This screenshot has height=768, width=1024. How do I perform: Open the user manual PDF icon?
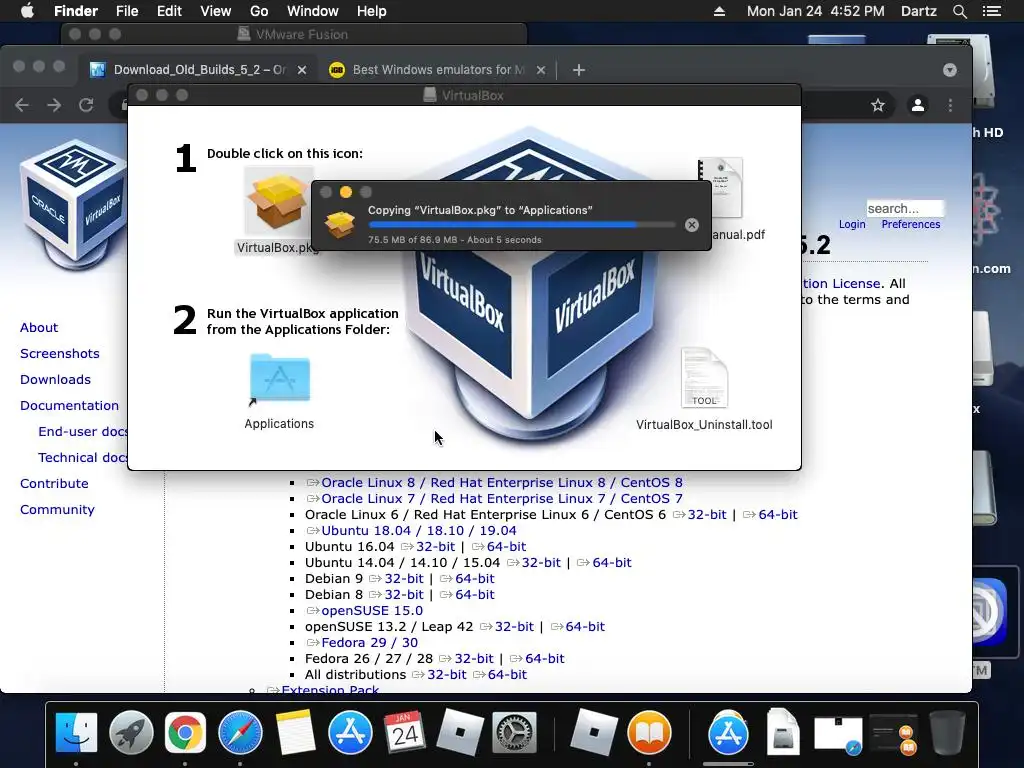[x=721, y=188]
